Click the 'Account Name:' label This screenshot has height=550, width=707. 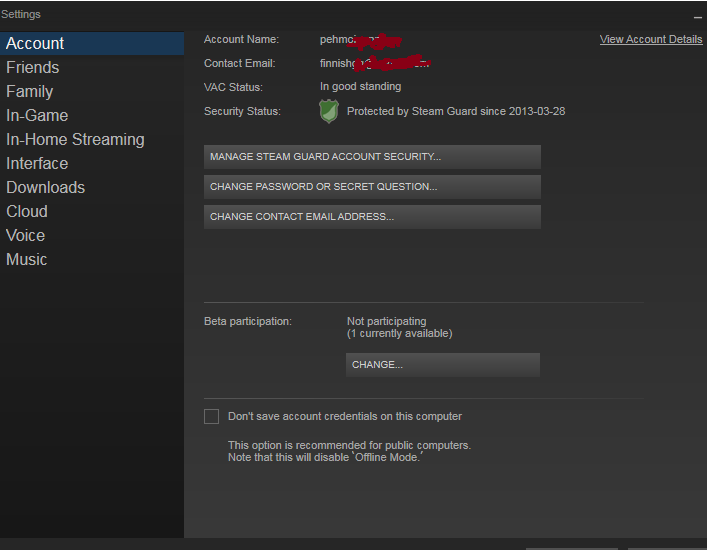click(241, 39)
